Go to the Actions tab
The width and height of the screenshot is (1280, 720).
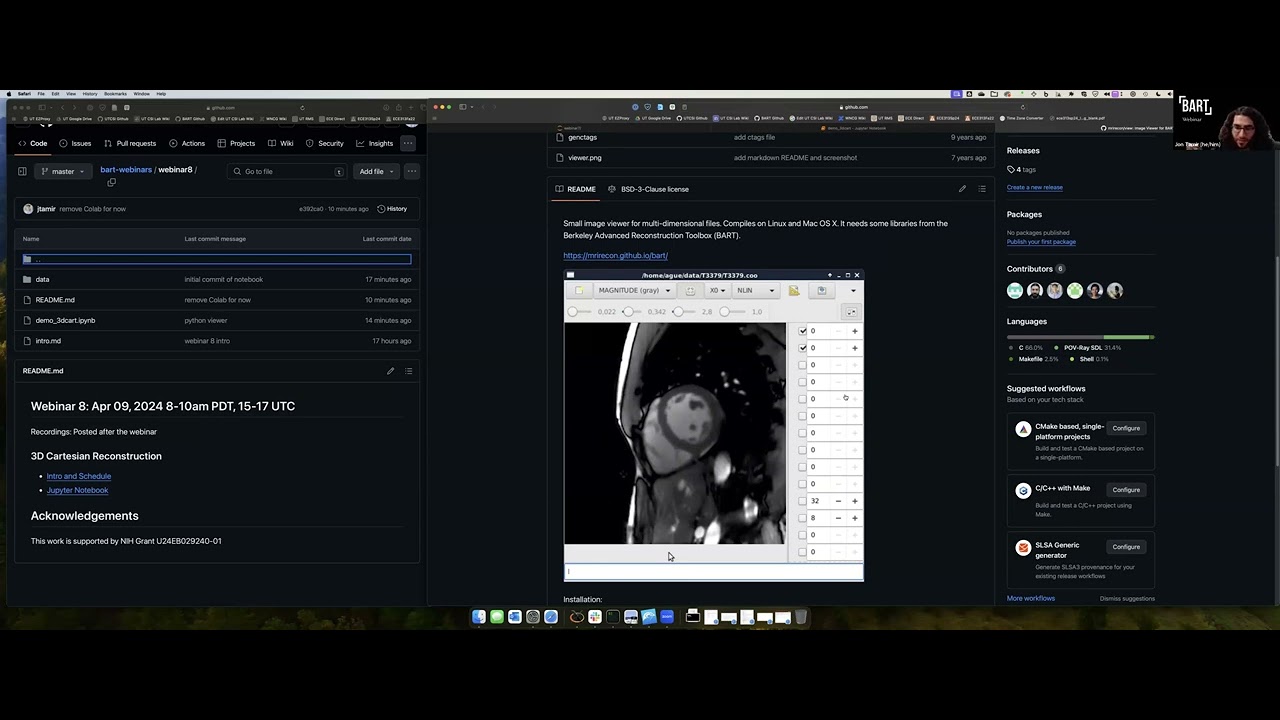(187, 143)
